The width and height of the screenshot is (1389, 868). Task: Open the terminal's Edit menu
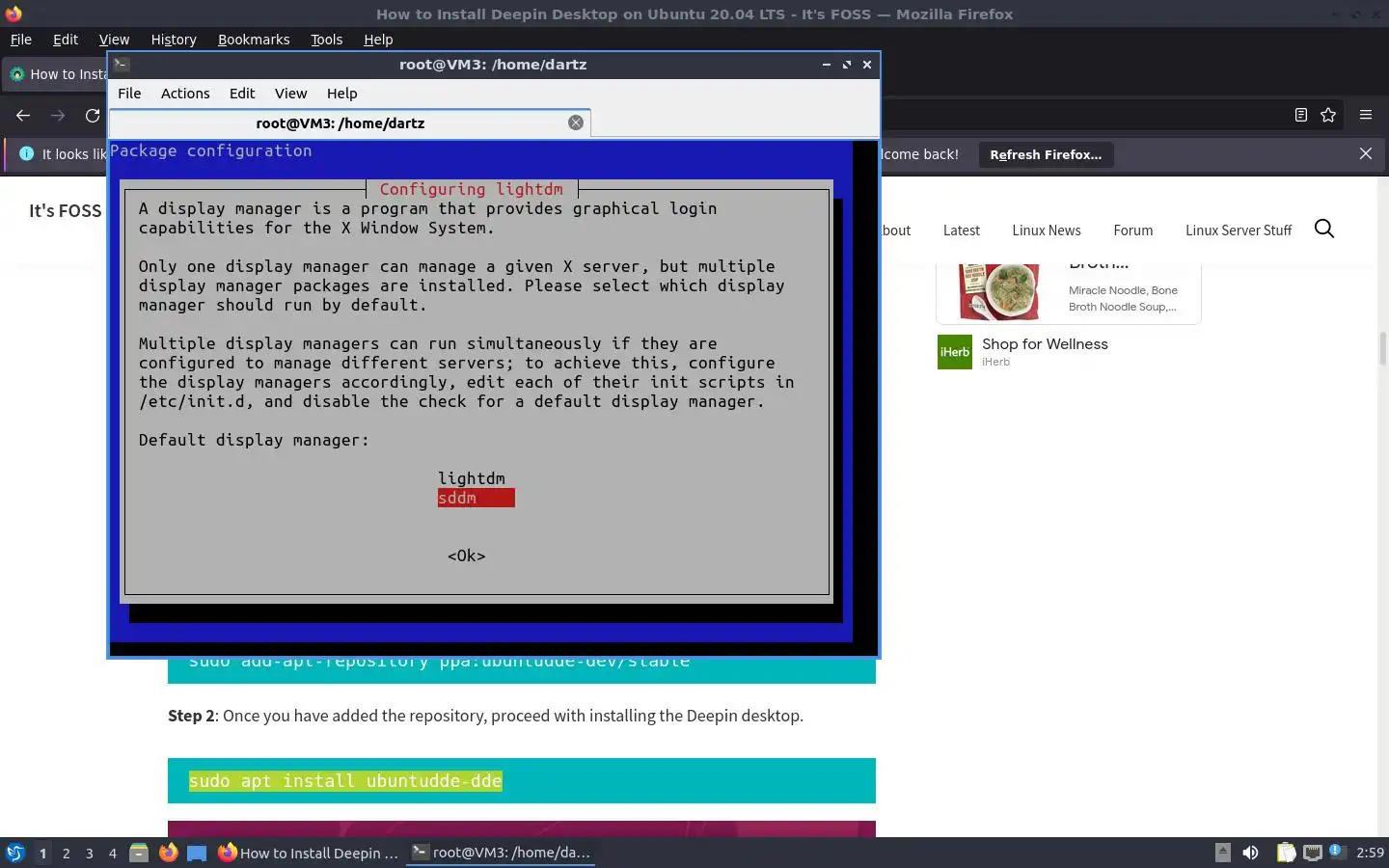242,94
